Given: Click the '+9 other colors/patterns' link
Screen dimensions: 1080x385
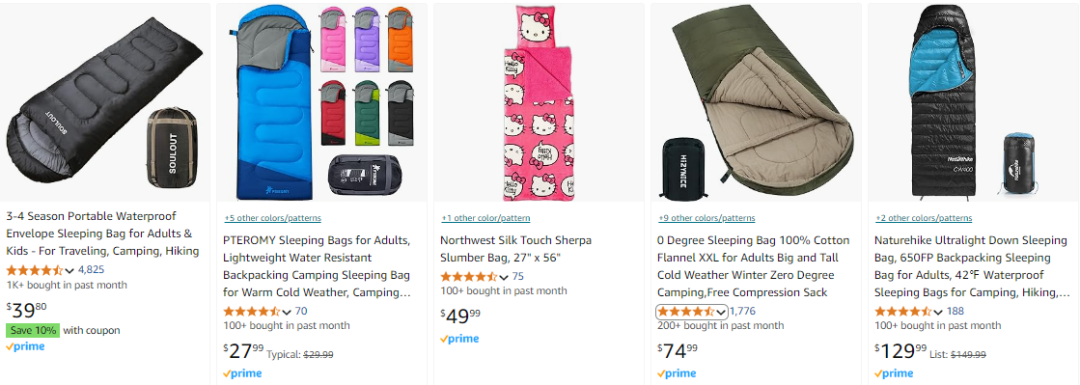Looking at the screenshot, I should [x=706, y=218].
